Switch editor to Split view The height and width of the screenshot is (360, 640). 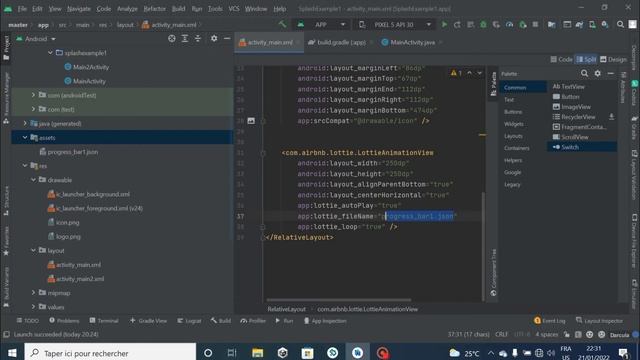click(586, 60)
